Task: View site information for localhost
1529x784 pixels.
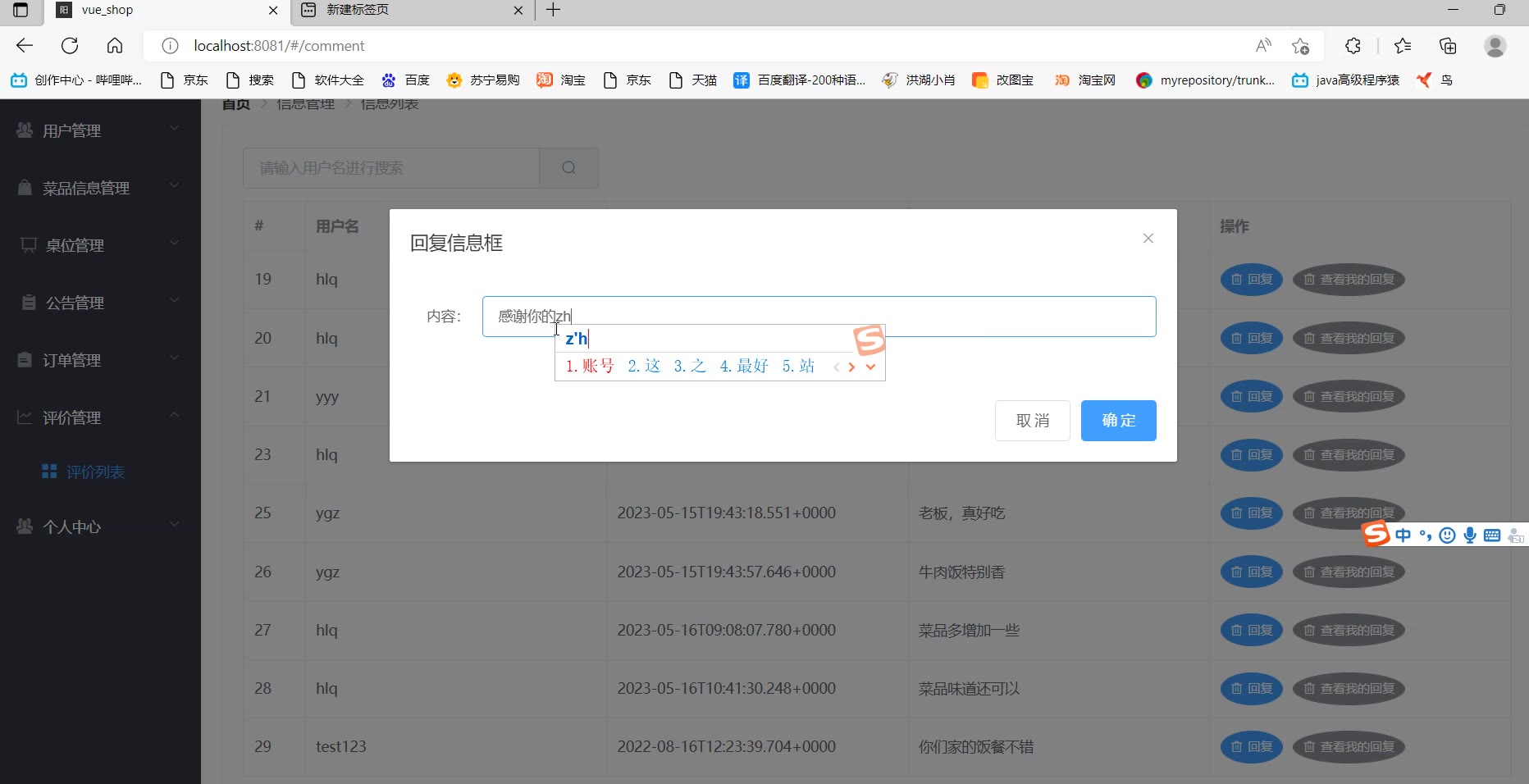Action: (170, 46)
